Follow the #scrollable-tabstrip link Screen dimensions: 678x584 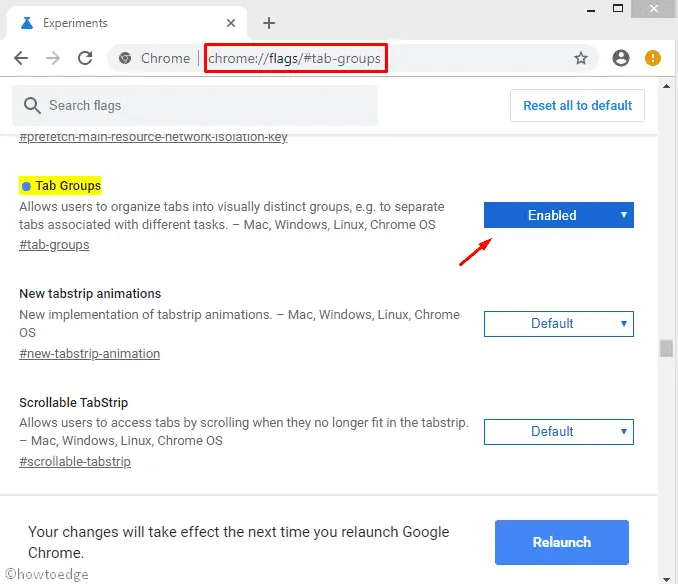[75, 462]
